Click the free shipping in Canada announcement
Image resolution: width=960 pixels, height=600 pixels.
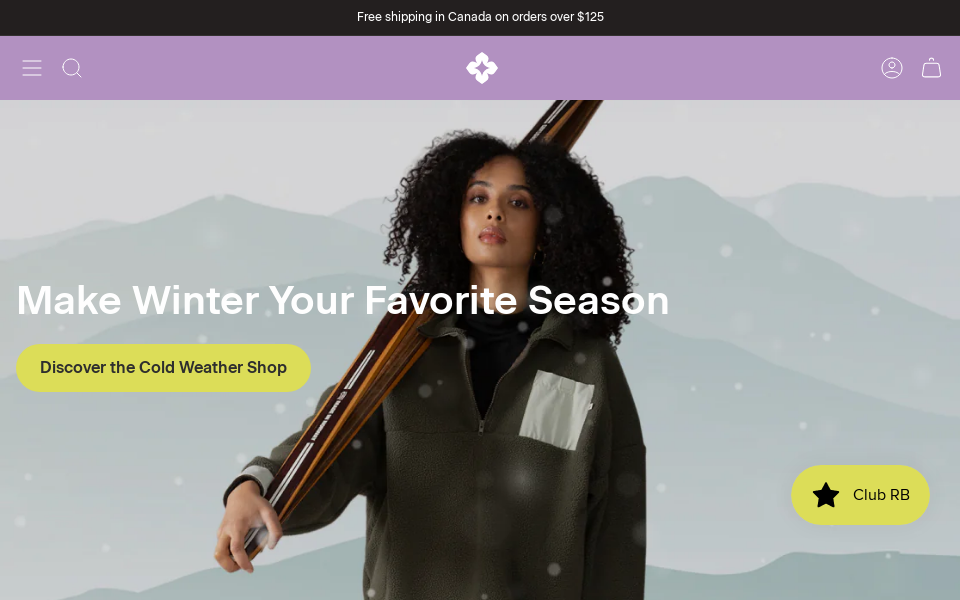[480, 17]
